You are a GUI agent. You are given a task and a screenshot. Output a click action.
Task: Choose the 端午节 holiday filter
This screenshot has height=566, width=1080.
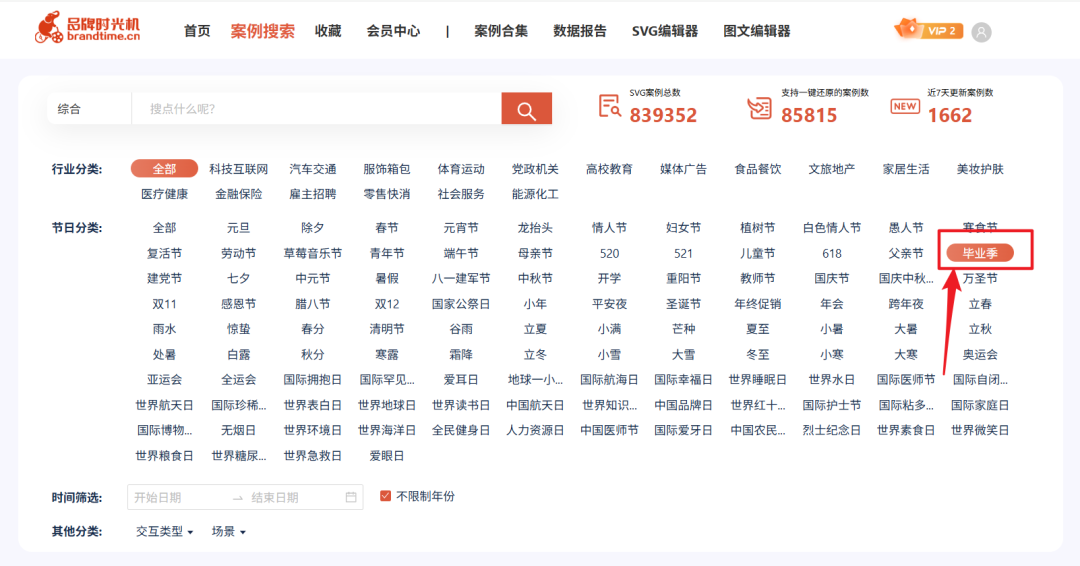pos(461,253)
